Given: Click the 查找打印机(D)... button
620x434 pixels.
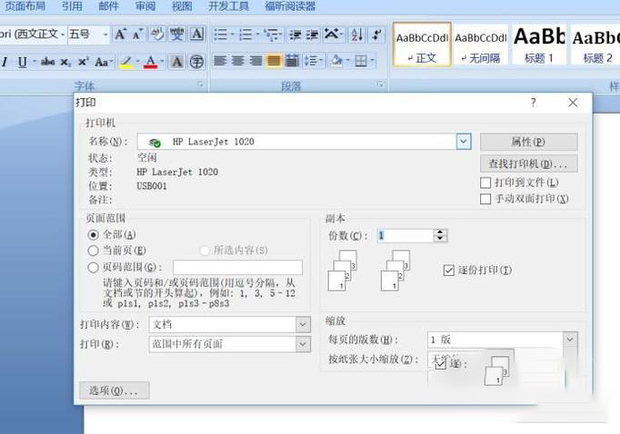Looking at the screenshot, I should [x=529, y=164].
